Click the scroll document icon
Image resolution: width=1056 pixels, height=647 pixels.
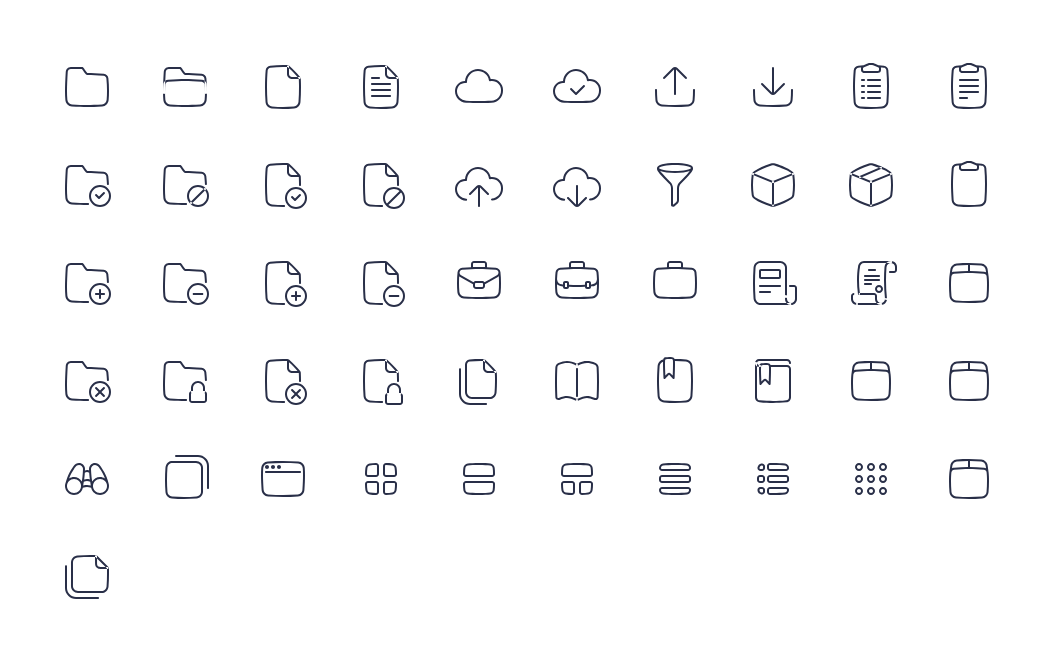[x=873, y=283]
